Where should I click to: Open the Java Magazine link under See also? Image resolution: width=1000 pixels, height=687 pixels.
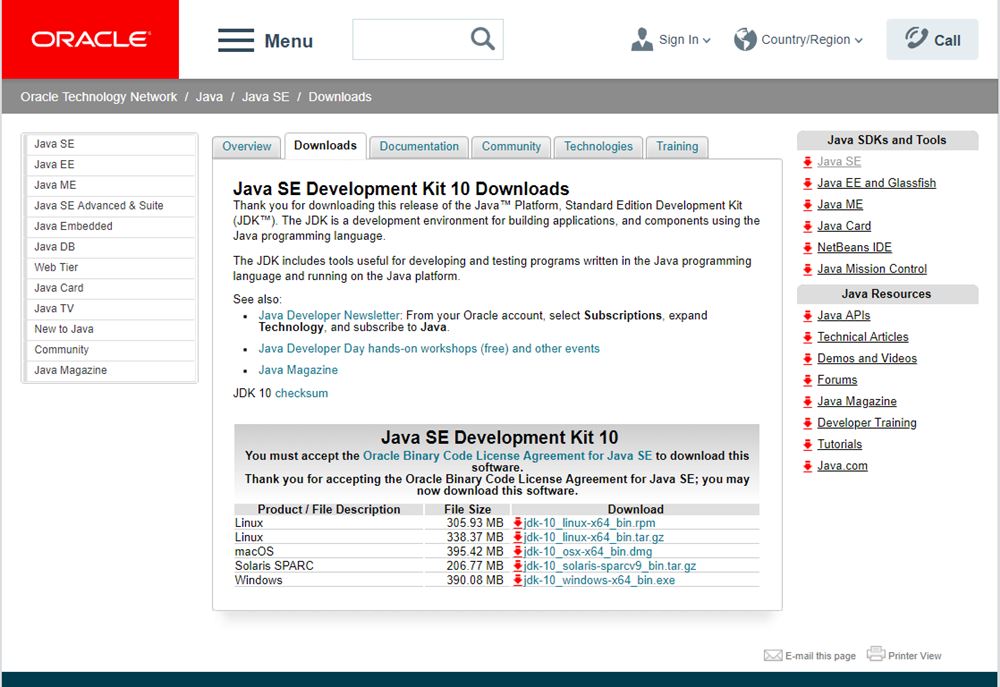[x=298, y=370]
